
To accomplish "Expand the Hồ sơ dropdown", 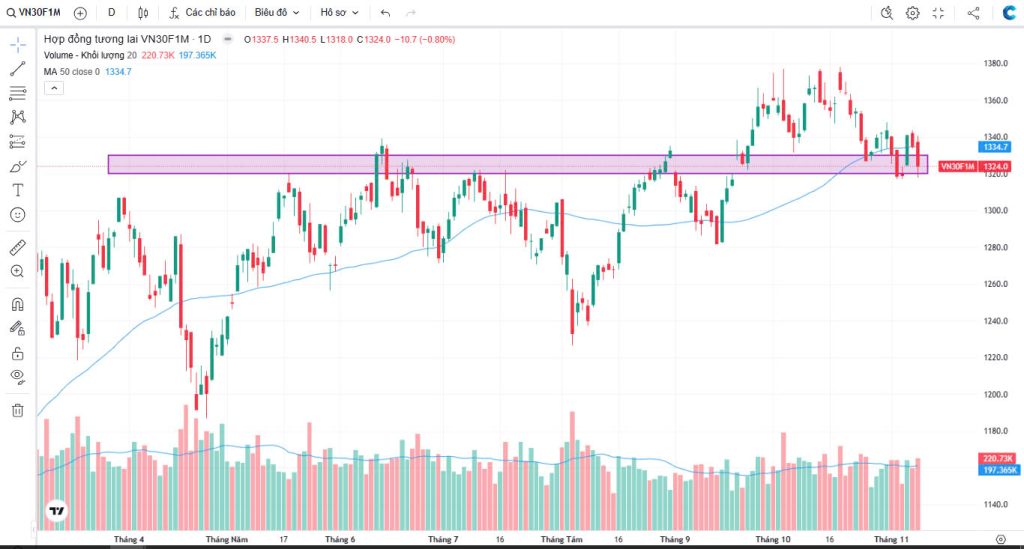I will pyautogui.click(x=340, y=13).
